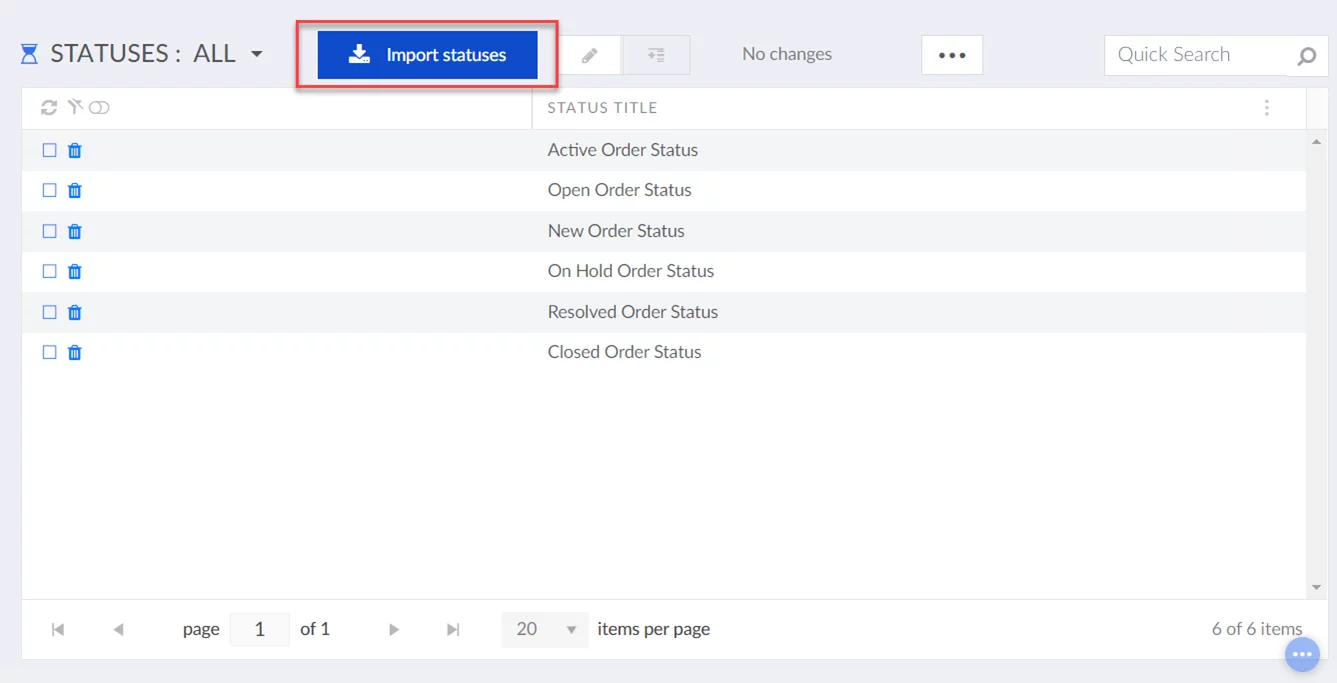Click the Import statuses button
Image resolution: width=1337 pixels, height=683 pixels.
tap(427, 55)
